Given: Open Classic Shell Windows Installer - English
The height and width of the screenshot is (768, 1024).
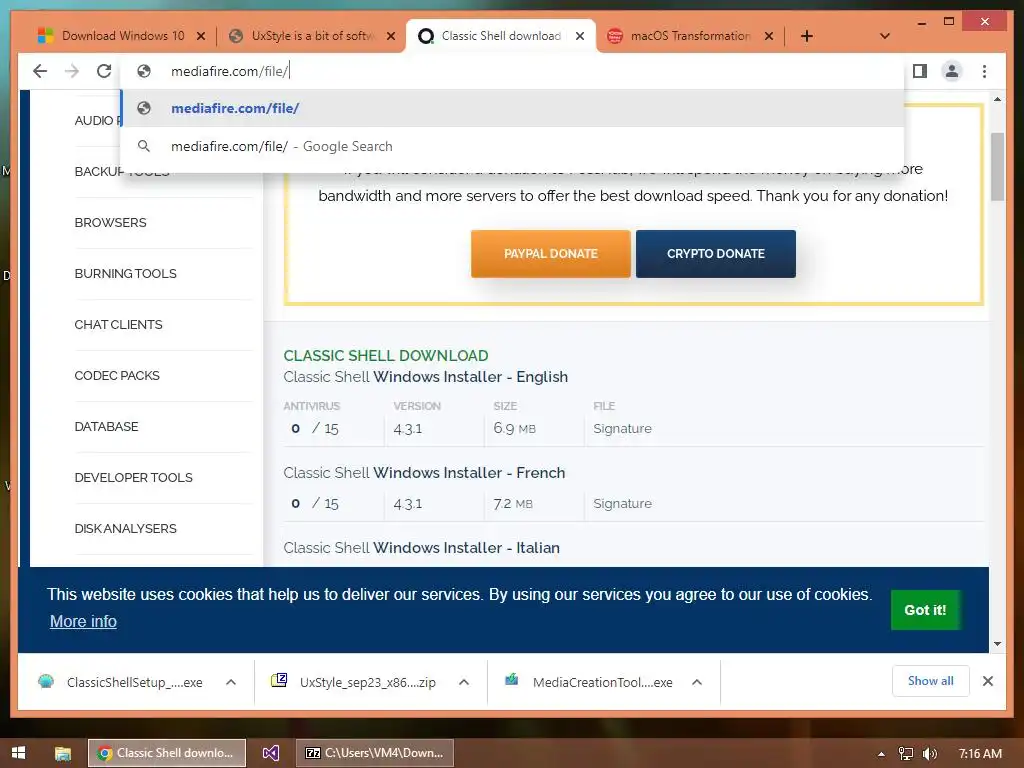Looking at the screenshot, I should (425, 377).
